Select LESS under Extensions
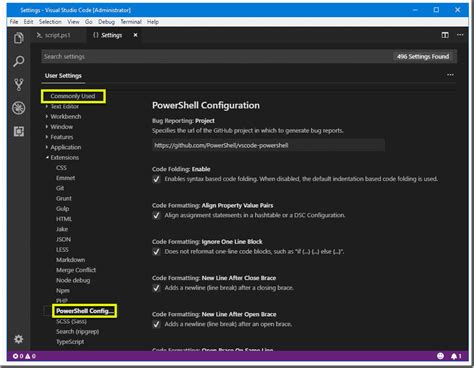Image resolution: width=474 pixels, height=368 pixels. pos(62,250)
